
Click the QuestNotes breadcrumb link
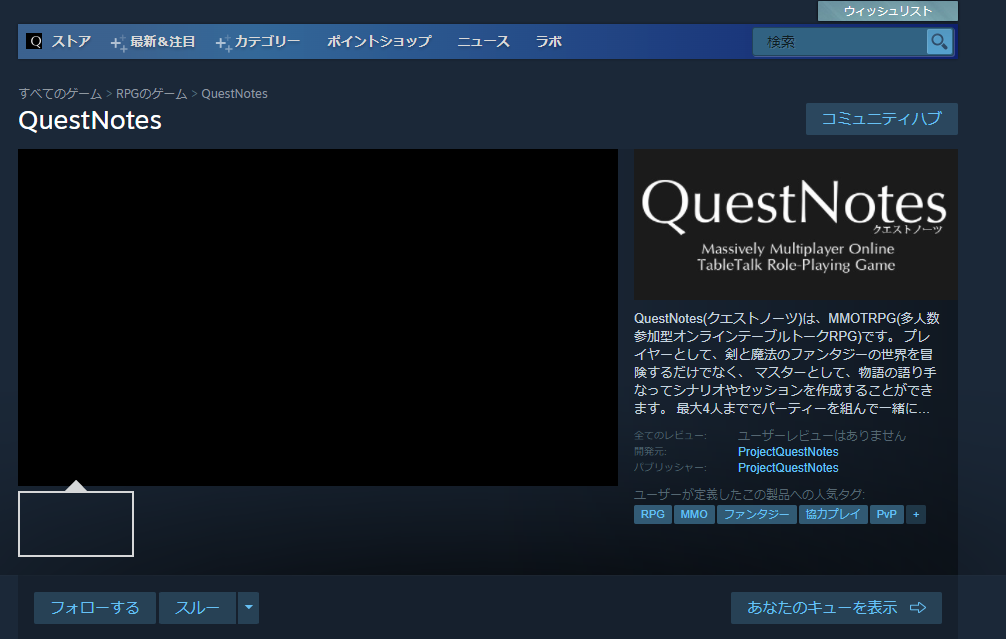click(234, 94)
